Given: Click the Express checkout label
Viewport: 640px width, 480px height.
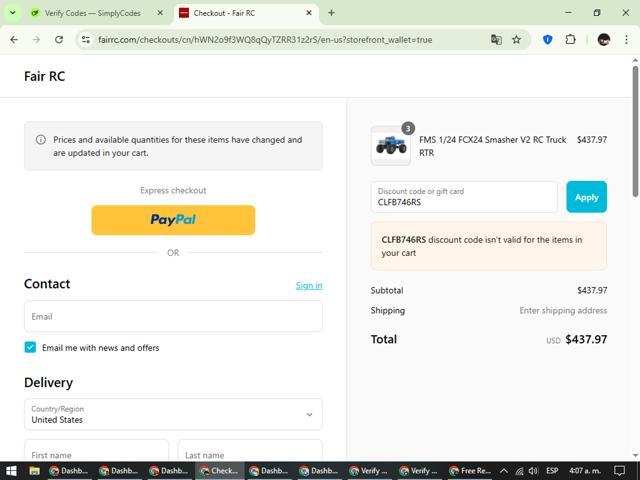Looking at the screenshot, I should [x=173, y=190].
